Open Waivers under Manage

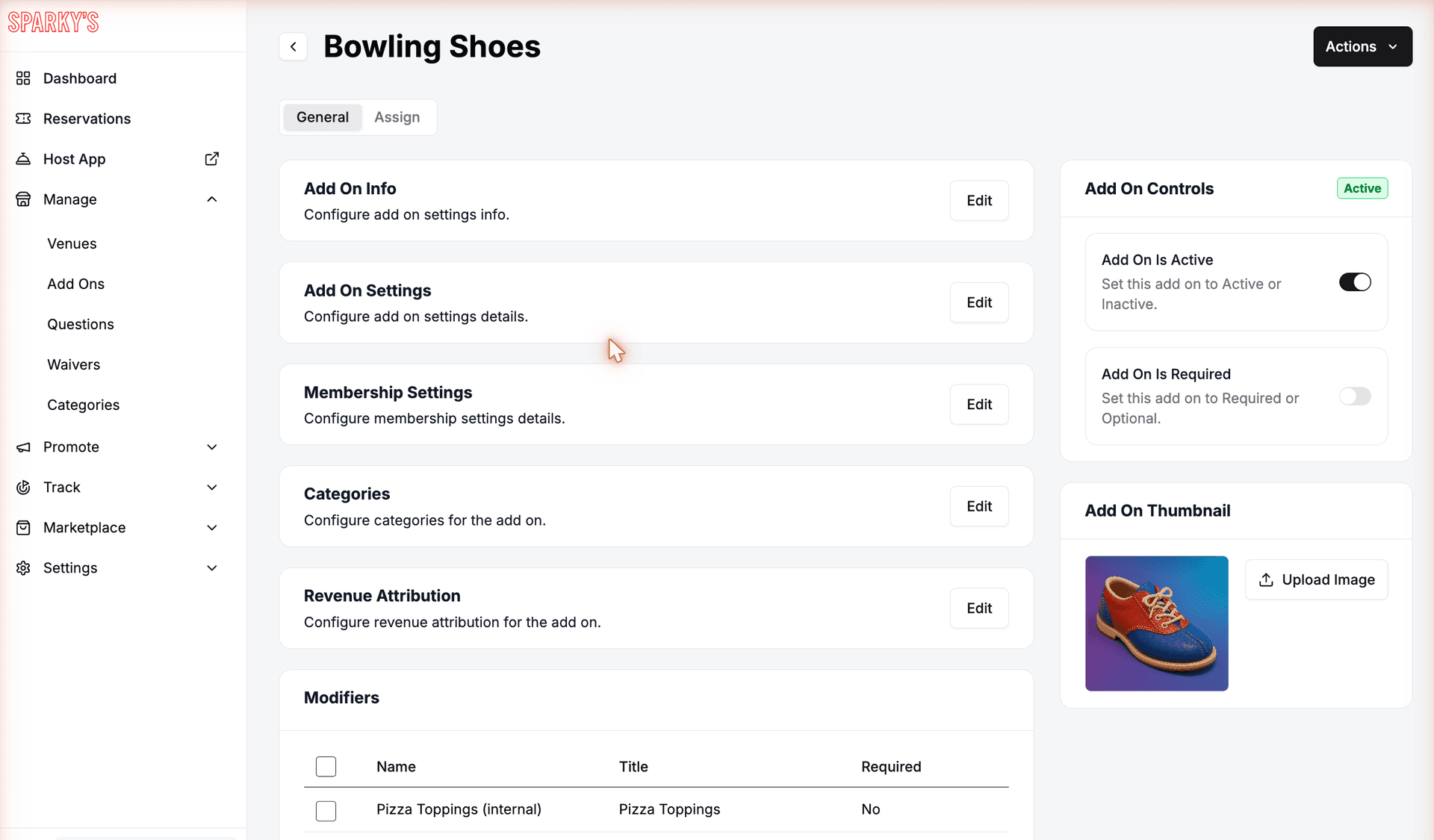tap(73, 364)
